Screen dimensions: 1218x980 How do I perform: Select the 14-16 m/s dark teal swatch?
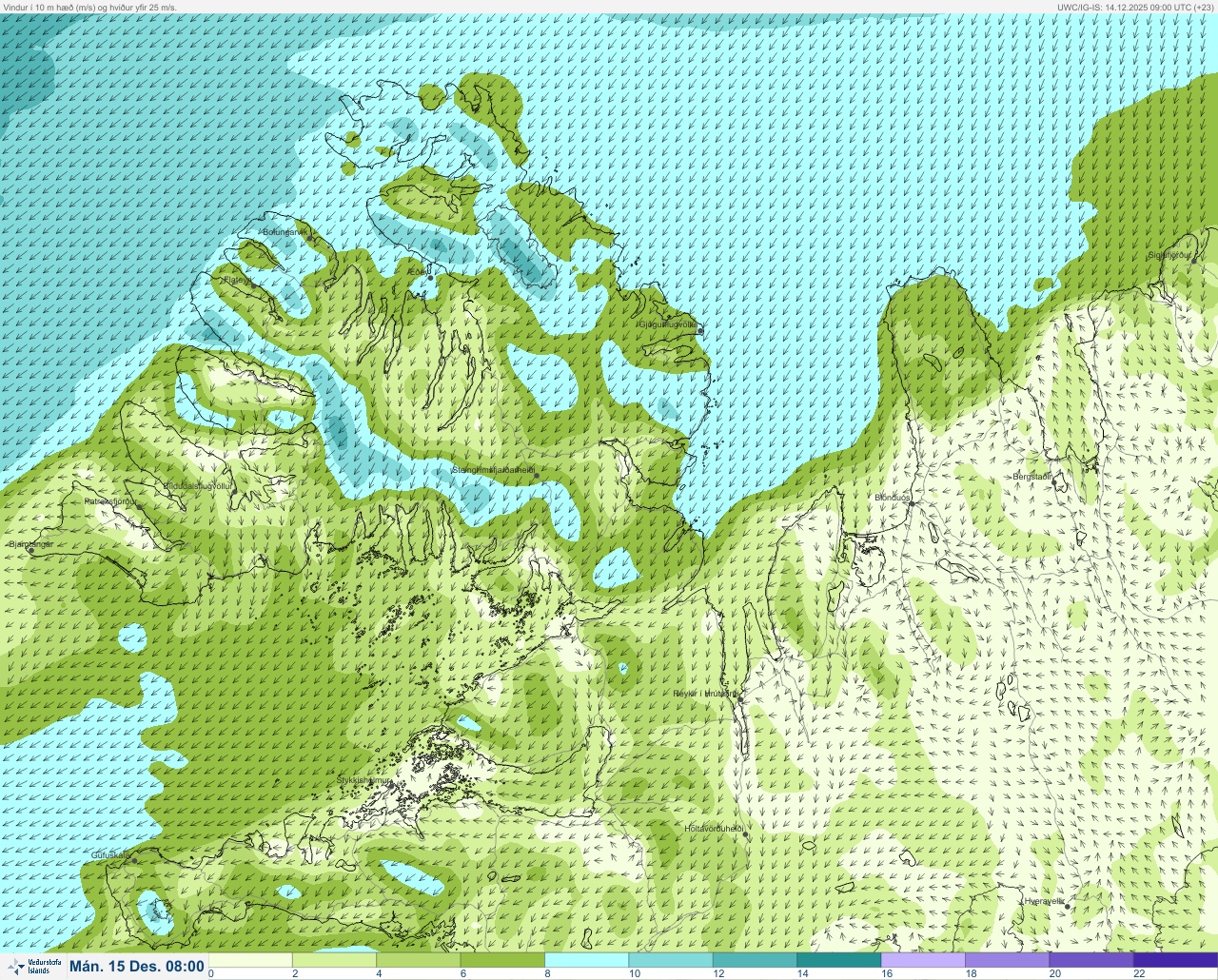click(839, 960)
